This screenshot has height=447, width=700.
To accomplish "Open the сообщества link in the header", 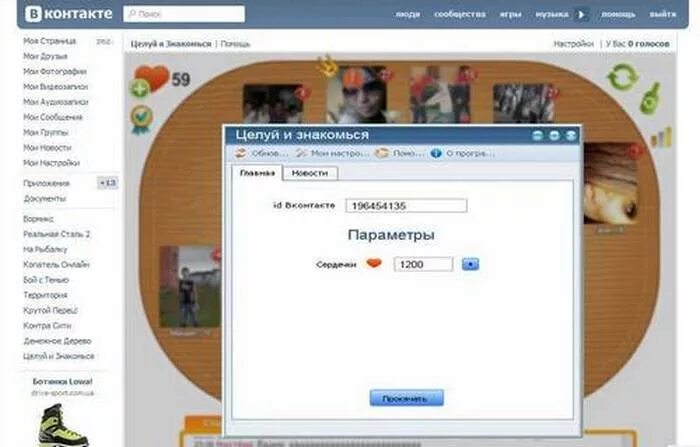I will tap(460, 14).
